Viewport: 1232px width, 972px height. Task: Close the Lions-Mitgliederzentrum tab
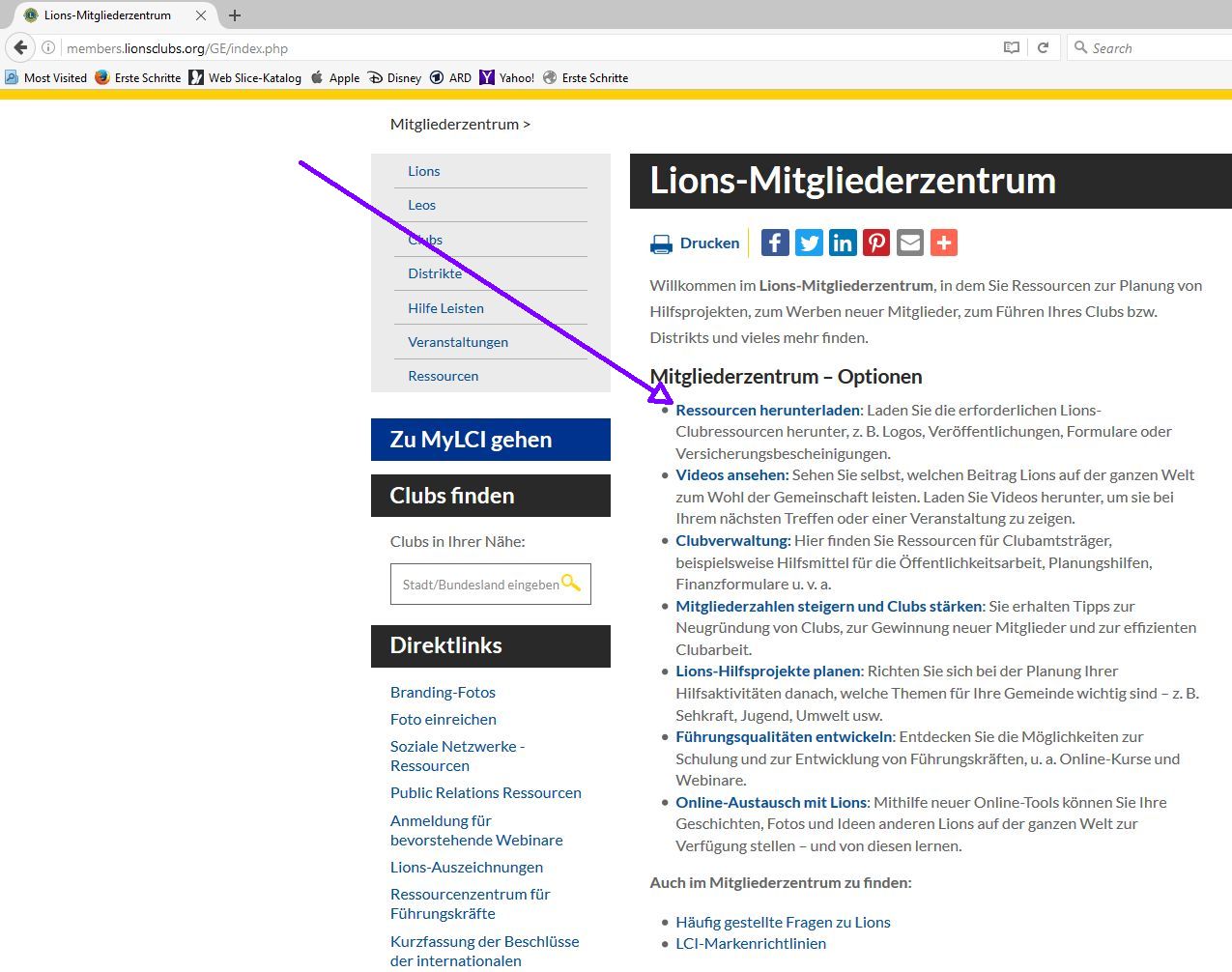[201, 15]
